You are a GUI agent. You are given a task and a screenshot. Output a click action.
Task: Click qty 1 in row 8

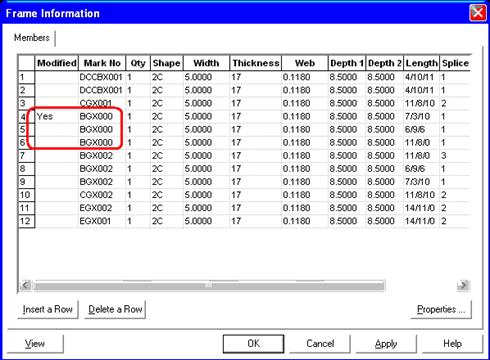click(x=138, y=169)
